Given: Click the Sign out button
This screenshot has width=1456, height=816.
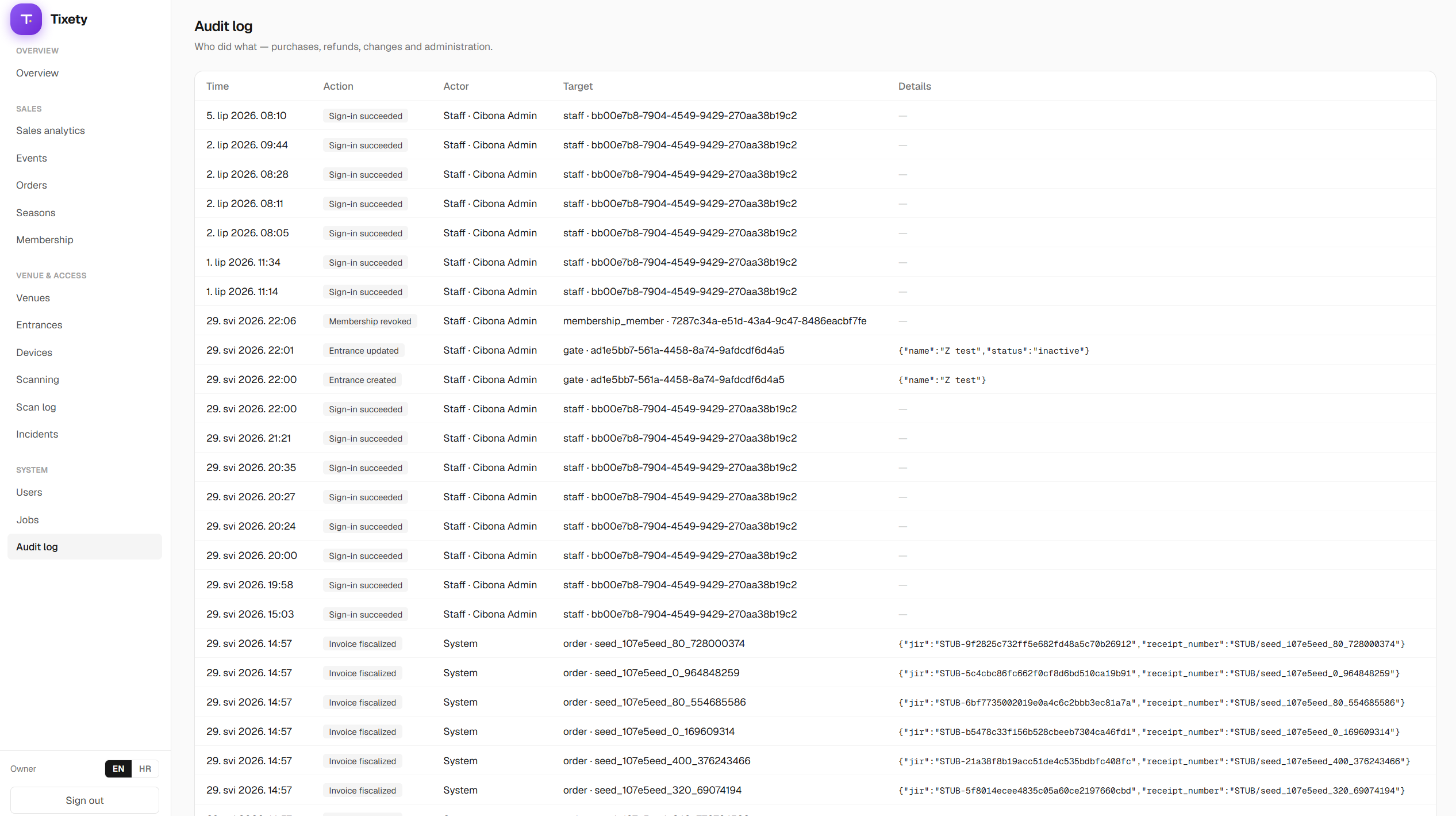Looking at the screenshot, I should 84,800.
